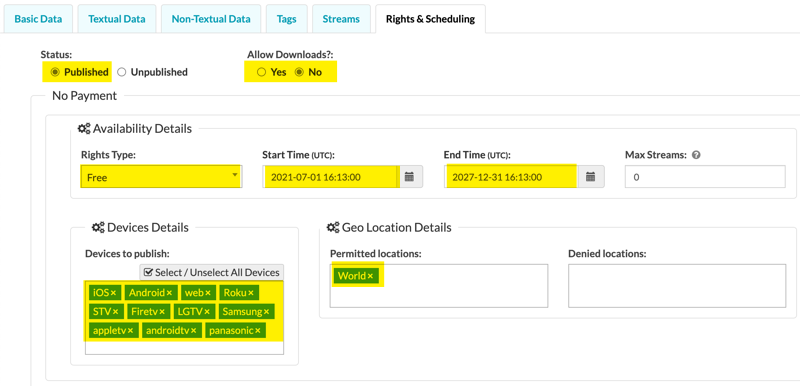Viewport: 800px width, 386px height.
Task: Go to the Tags tab
Action: [x=287, y=19]
